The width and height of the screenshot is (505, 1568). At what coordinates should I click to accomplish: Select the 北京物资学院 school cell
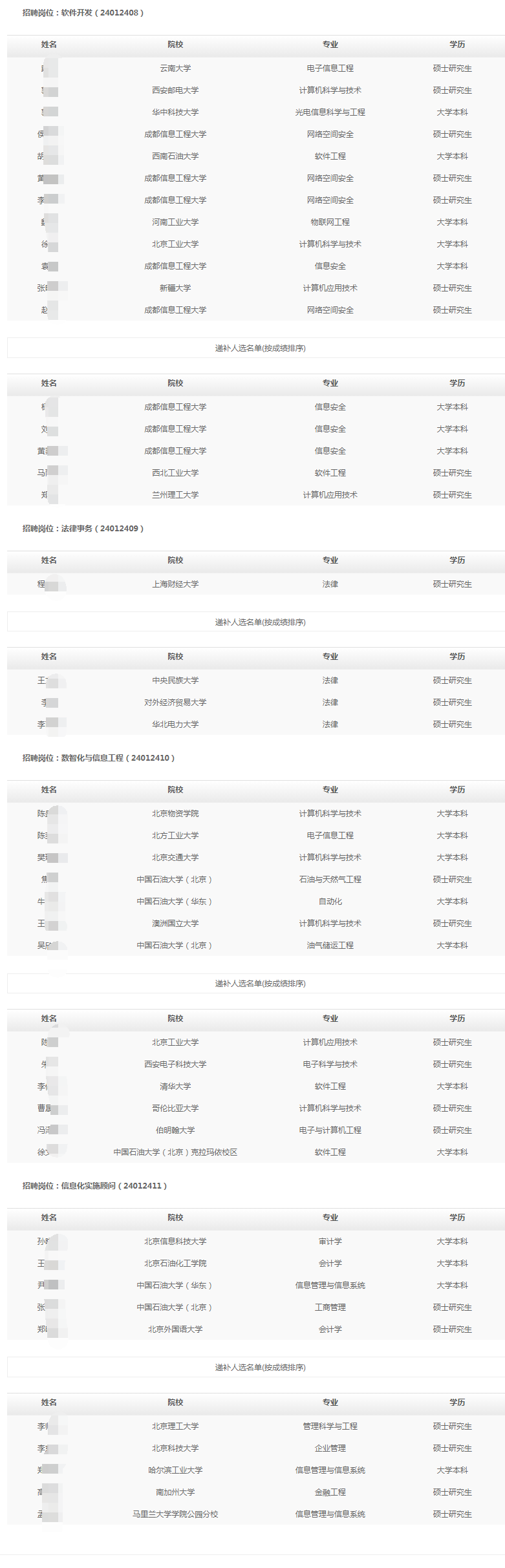pos(175,814)
